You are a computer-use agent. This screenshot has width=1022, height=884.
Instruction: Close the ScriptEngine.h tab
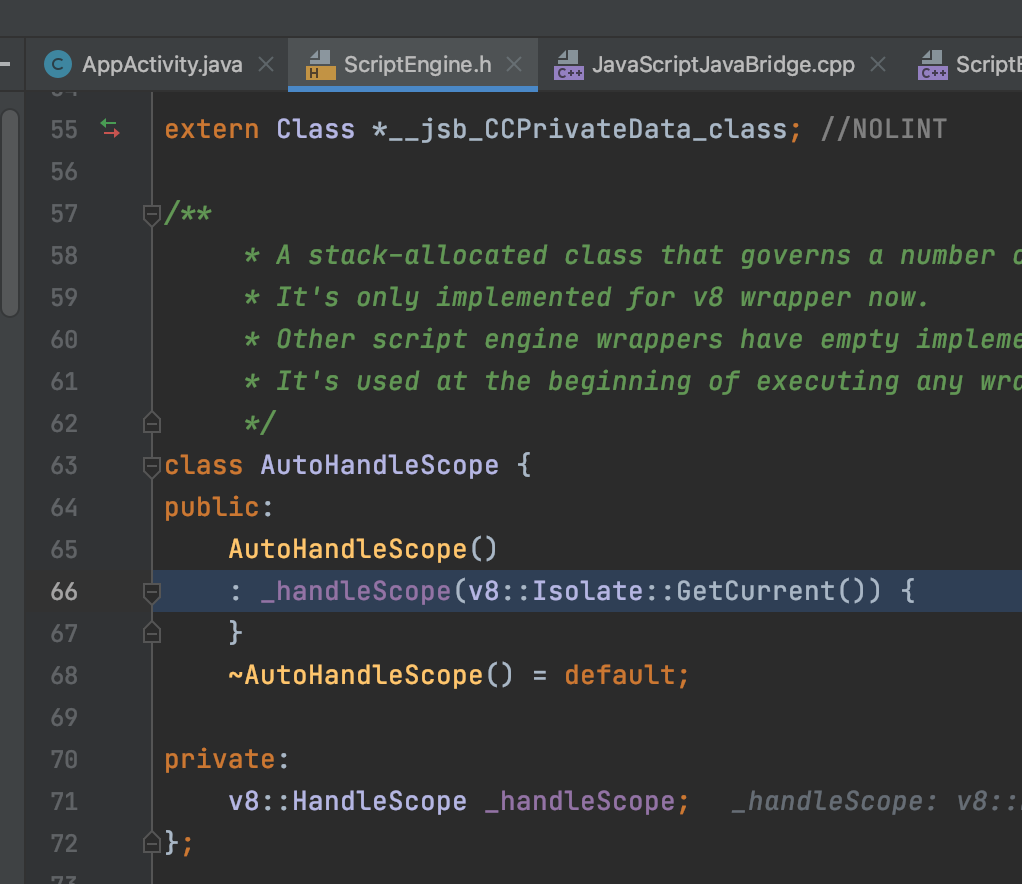(513, 64)
